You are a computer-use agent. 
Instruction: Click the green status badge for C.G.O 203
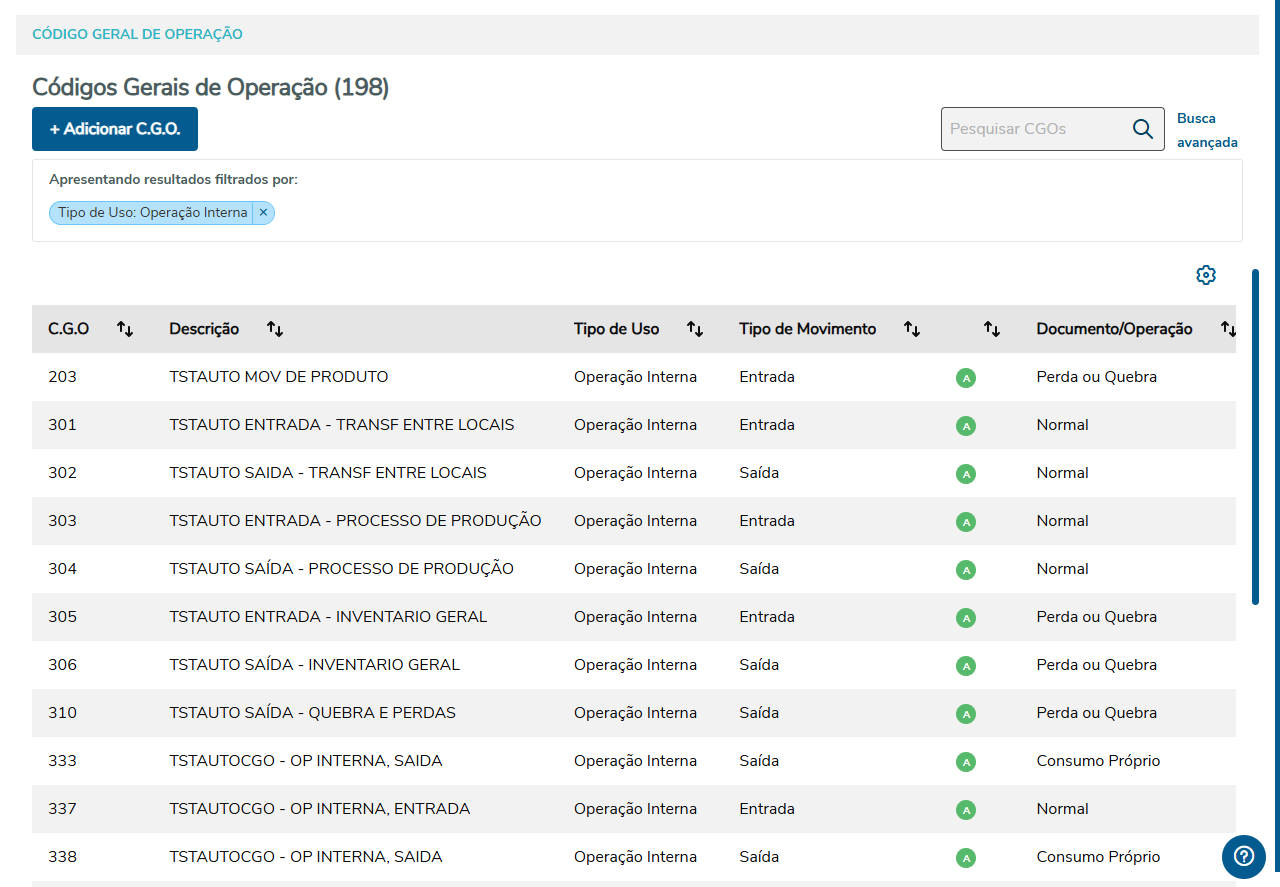tap(966, 378)
